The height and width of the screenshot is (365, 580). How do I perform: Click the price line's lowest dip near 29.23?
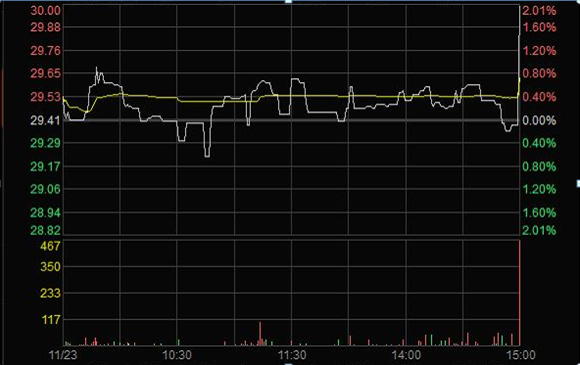[207, 156]
